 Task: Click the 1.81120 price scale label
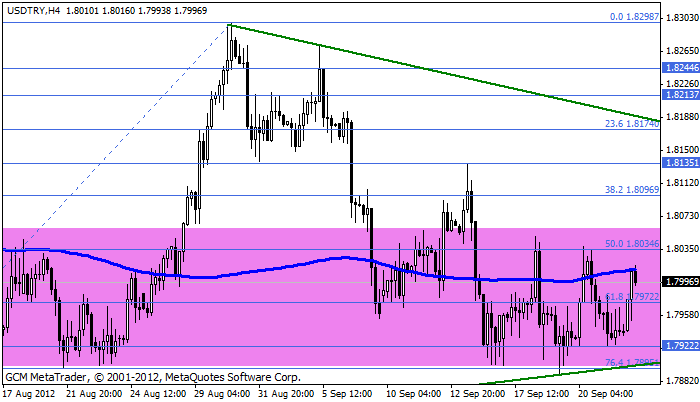tap(682, 183)
